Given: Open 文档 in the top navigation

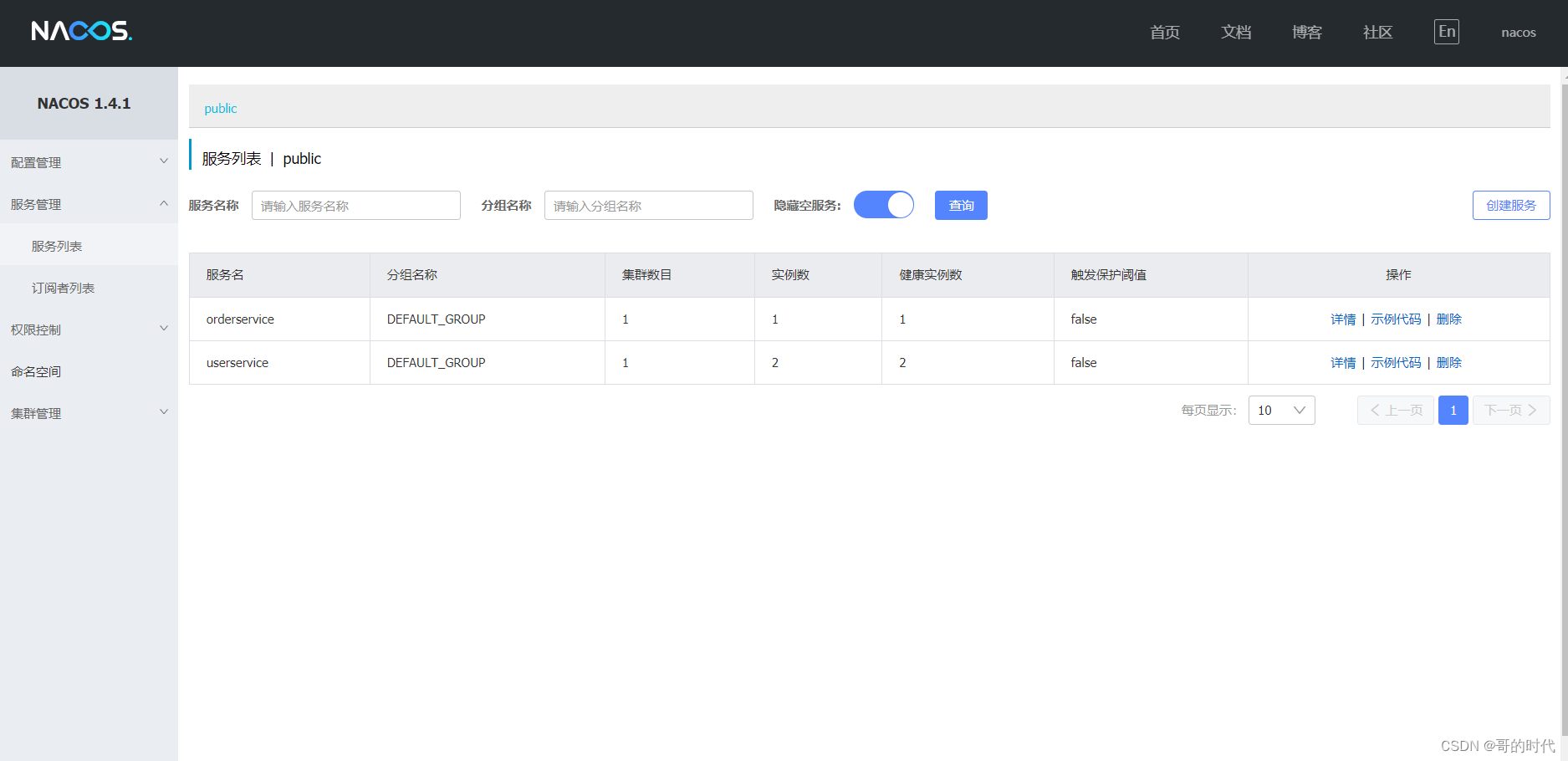Looking at the screenshot, I should click(x=1236, y=33).
